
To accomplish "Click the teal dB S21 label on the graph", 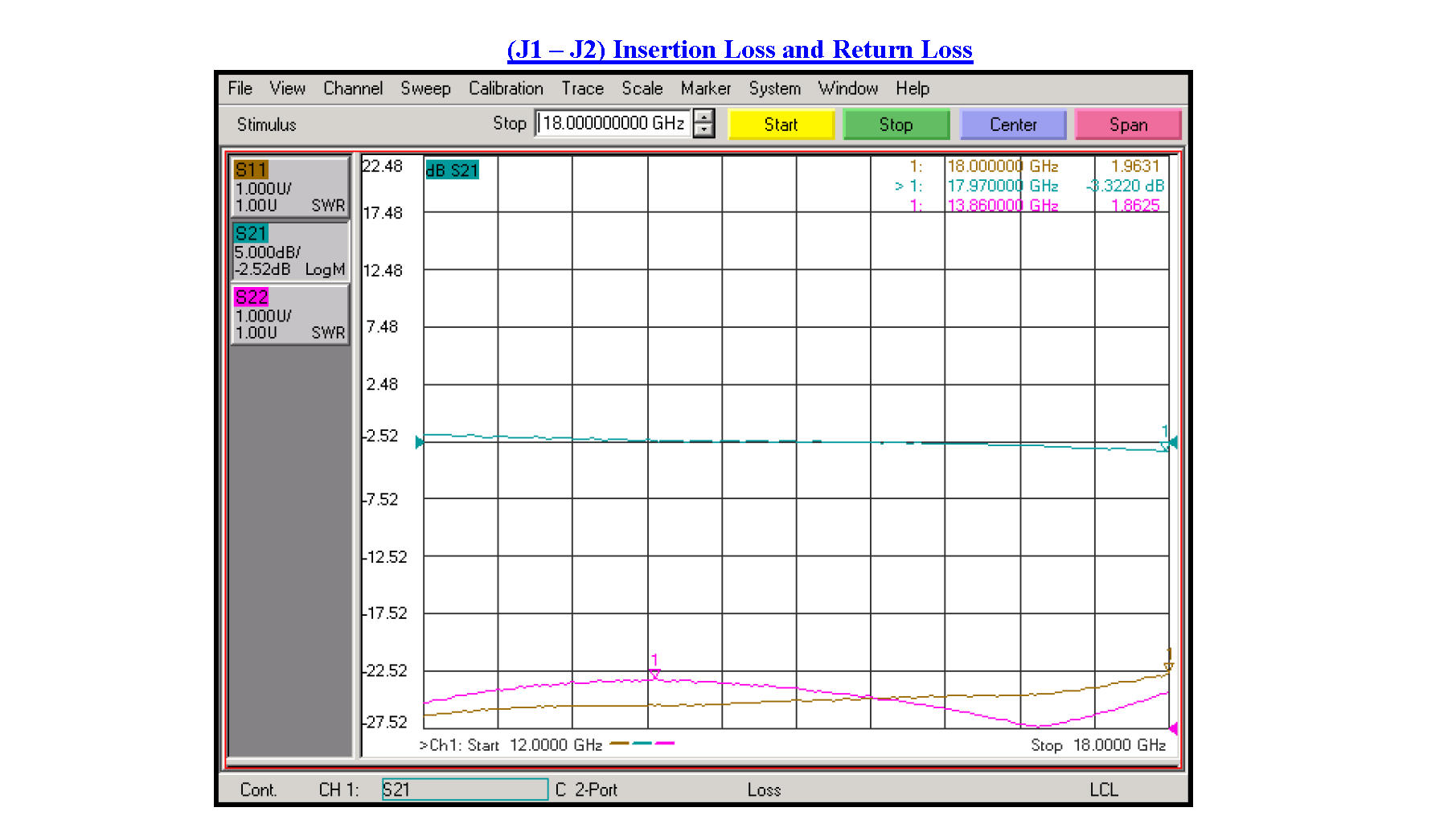I will [453, 170].
